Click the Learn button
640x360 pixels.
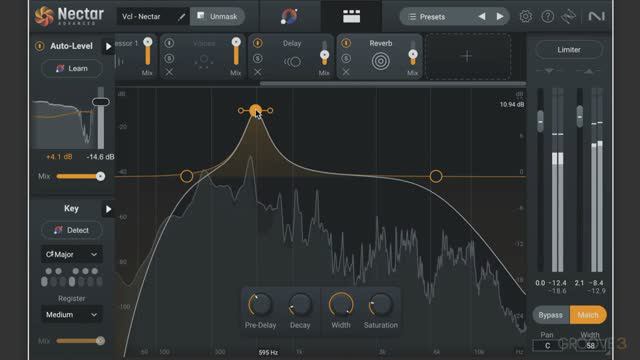point(72,68)
